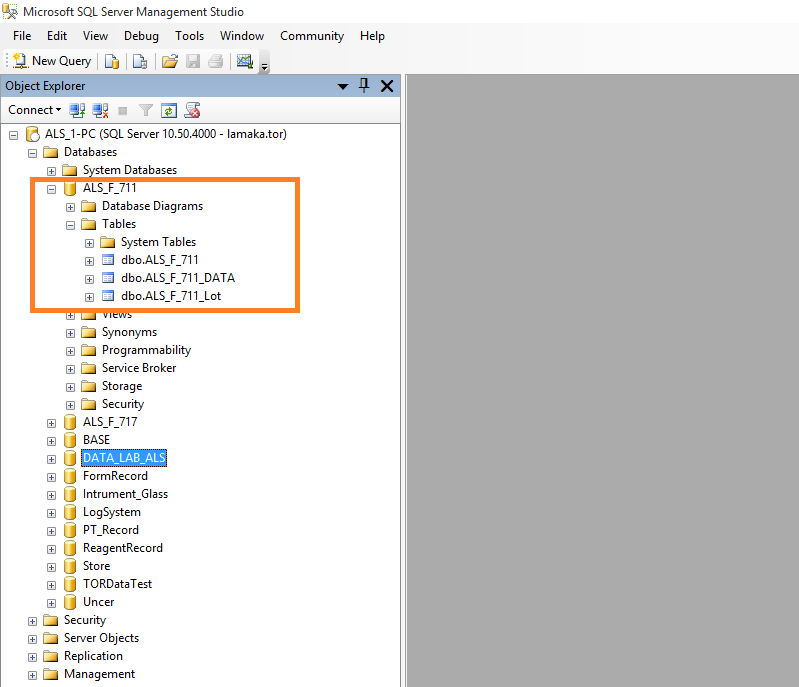Select the BASE database

click(96, 440)
